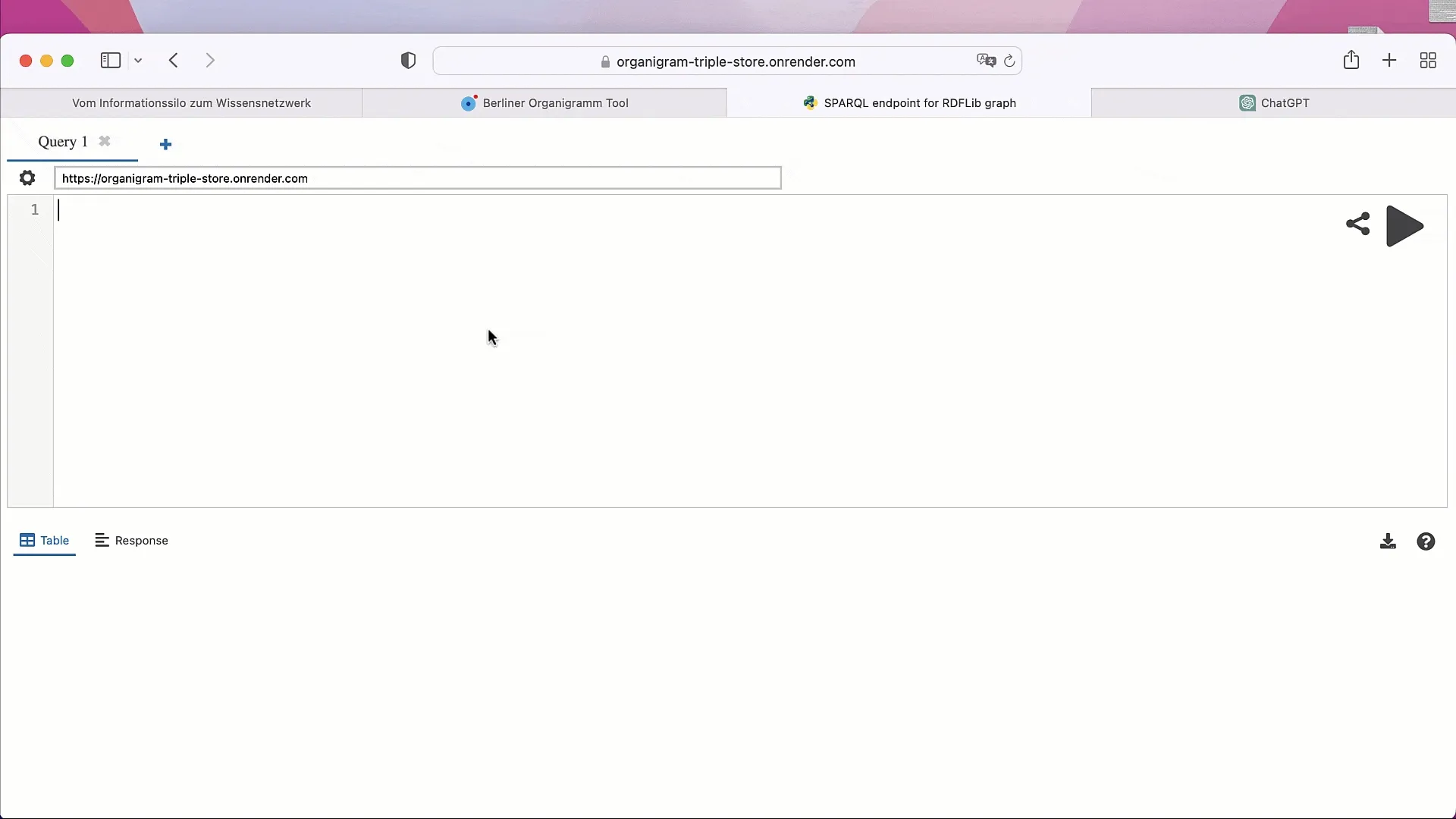The height and width of the screenshot is (819, 1456).
Task: Click the SPARQL endpoint URL input field
Action: pyautogui.click(x=417, y=178)
